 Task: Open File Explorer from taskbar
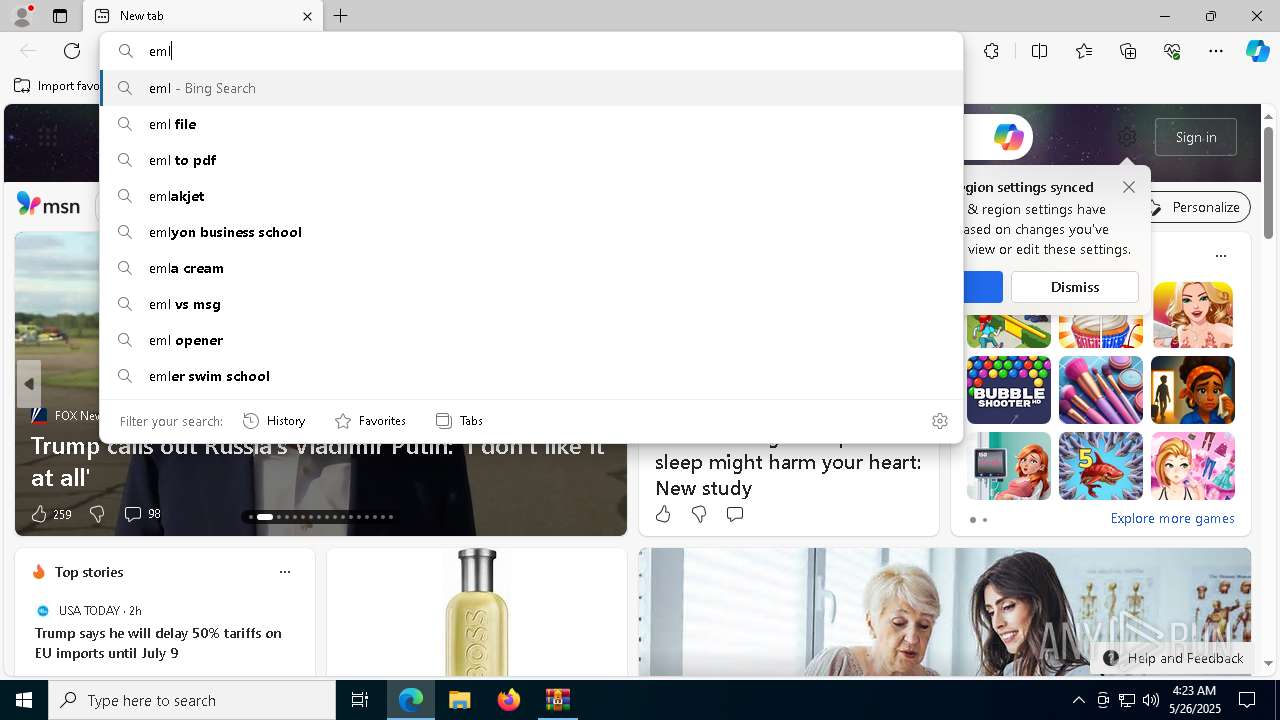459,700
